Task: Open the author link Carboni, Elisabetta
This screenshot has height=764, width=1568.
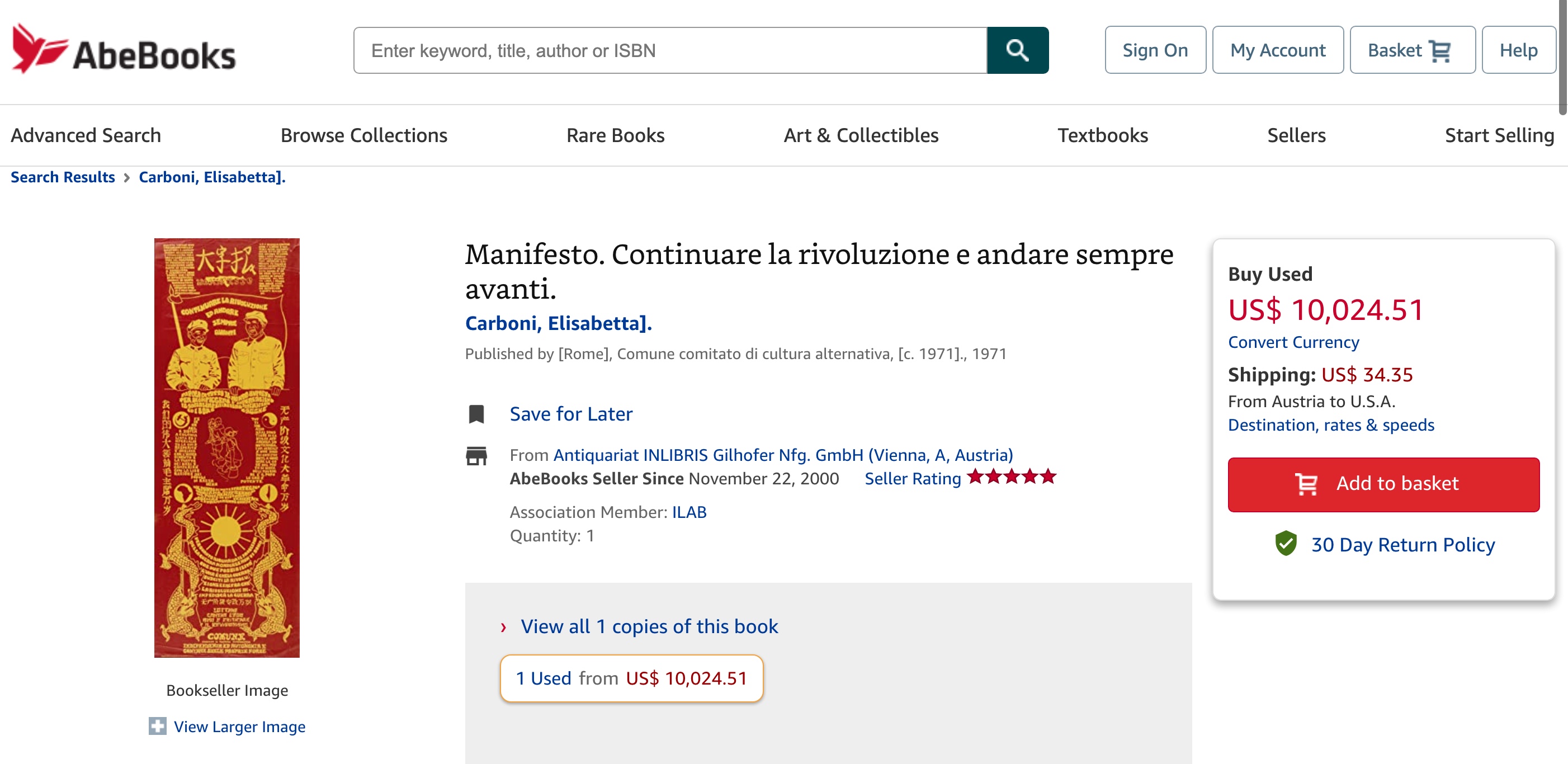Action: coord(558,323)
